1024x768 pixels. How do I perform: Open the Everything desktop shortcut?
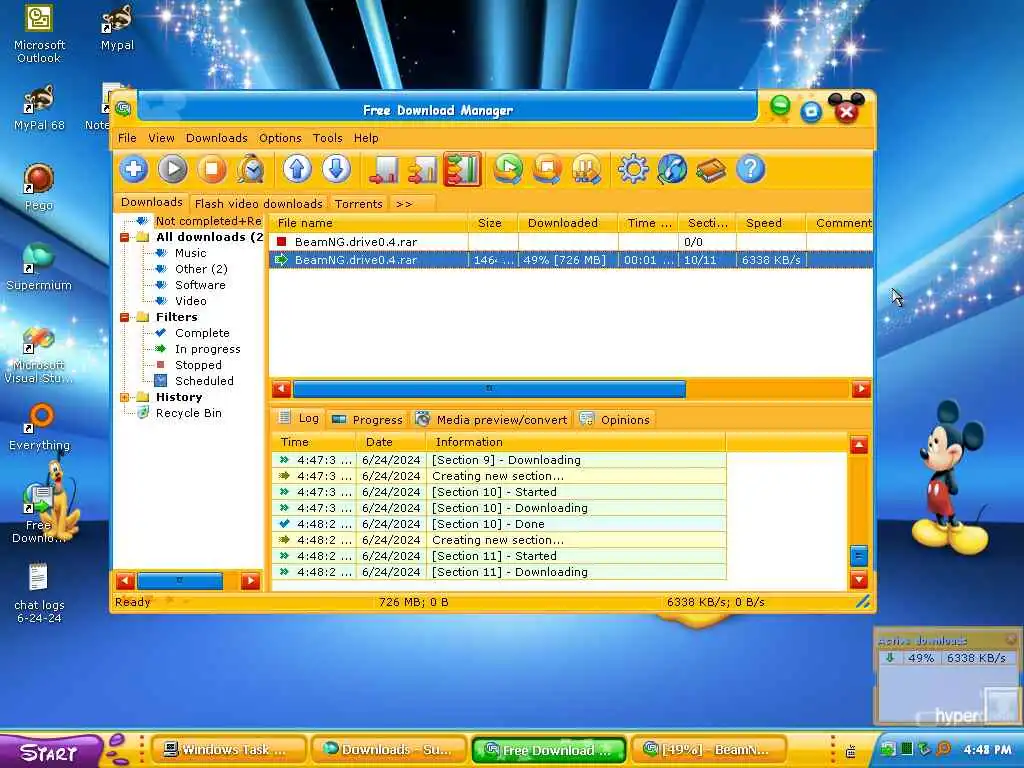39,428
